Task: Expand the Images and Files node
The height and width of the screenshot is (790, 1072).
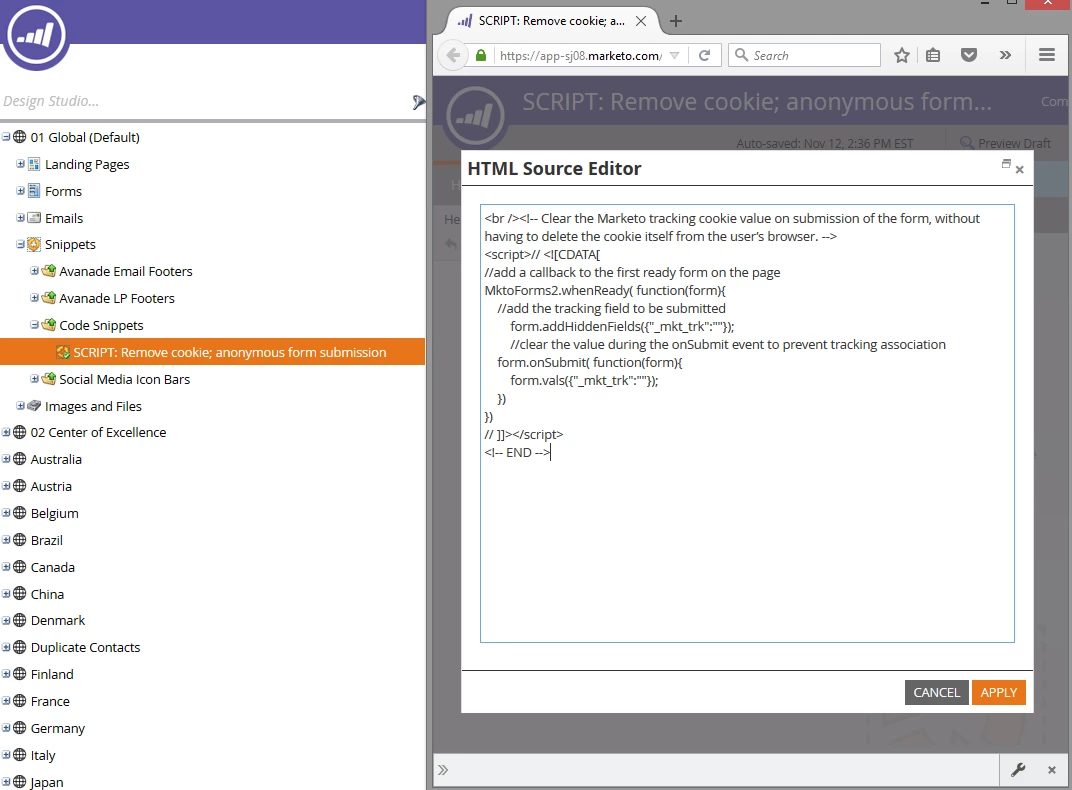Action: (21, 406)
